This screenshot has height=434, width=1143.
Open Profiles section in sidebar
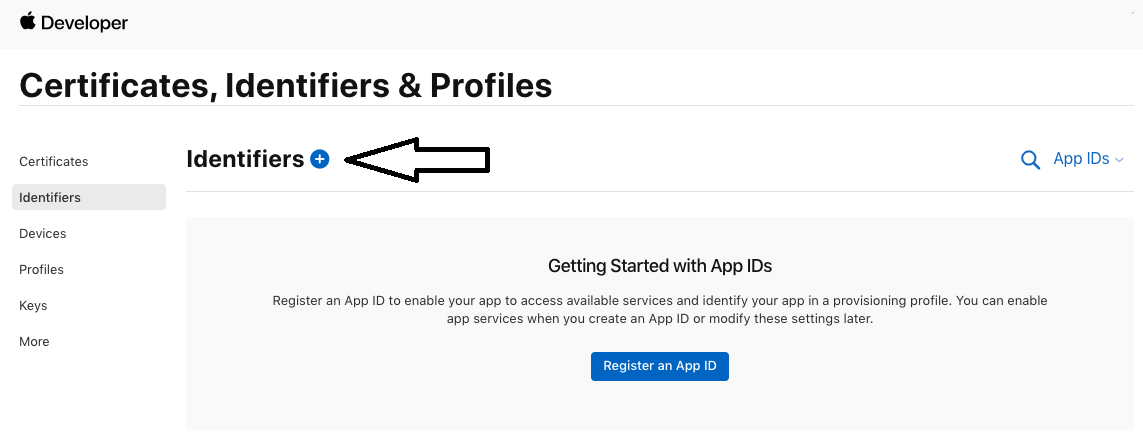pyautogui.click(x=41, y=270)
